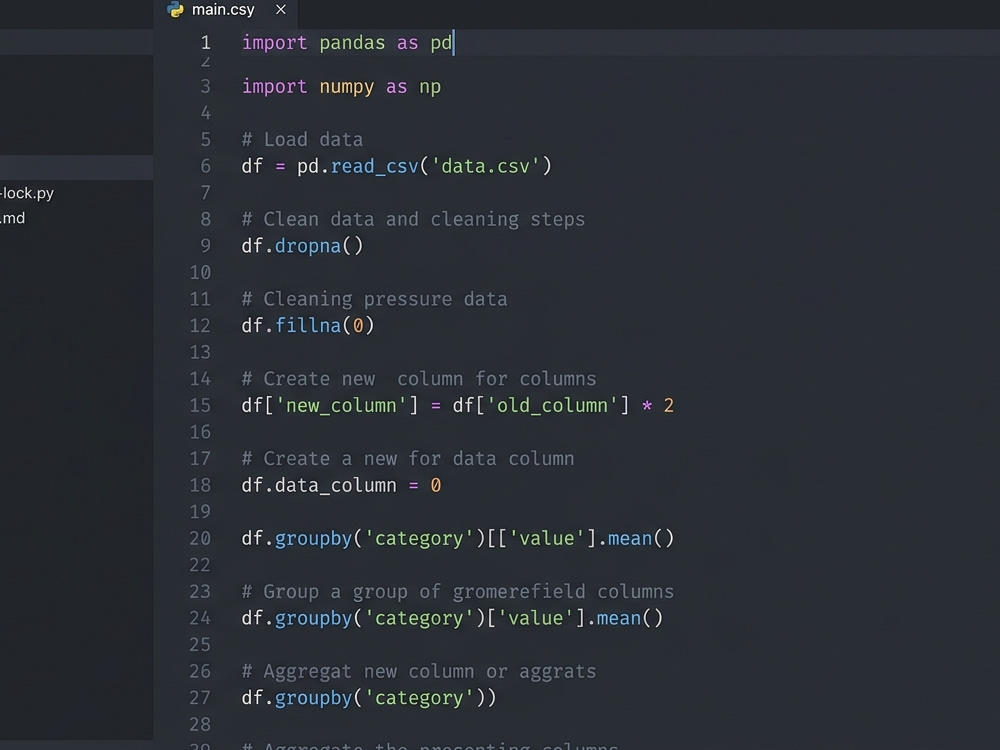Click the string 'new_column' on line 15
This screenshot has width=1000, height=750.
click(341, 406)
